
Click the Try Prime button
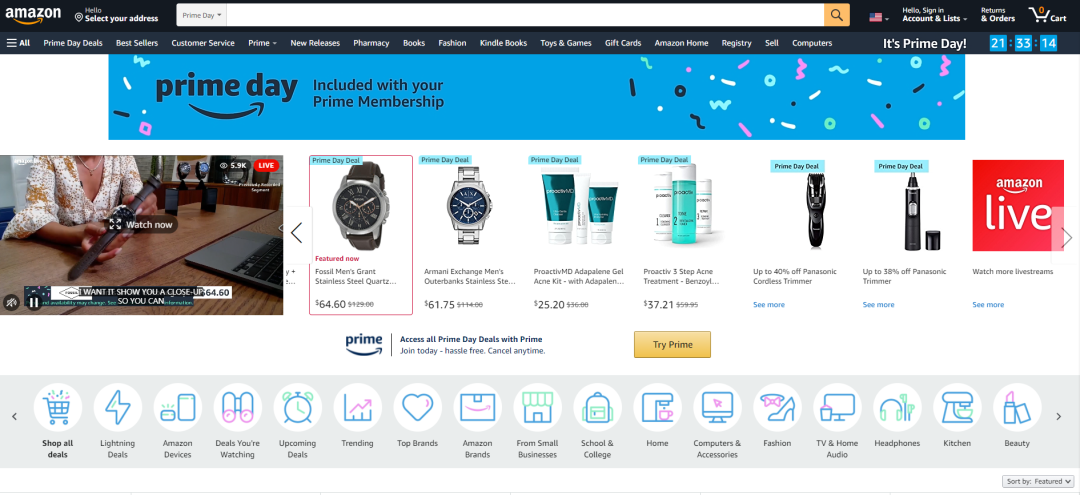tap(672, 345)
